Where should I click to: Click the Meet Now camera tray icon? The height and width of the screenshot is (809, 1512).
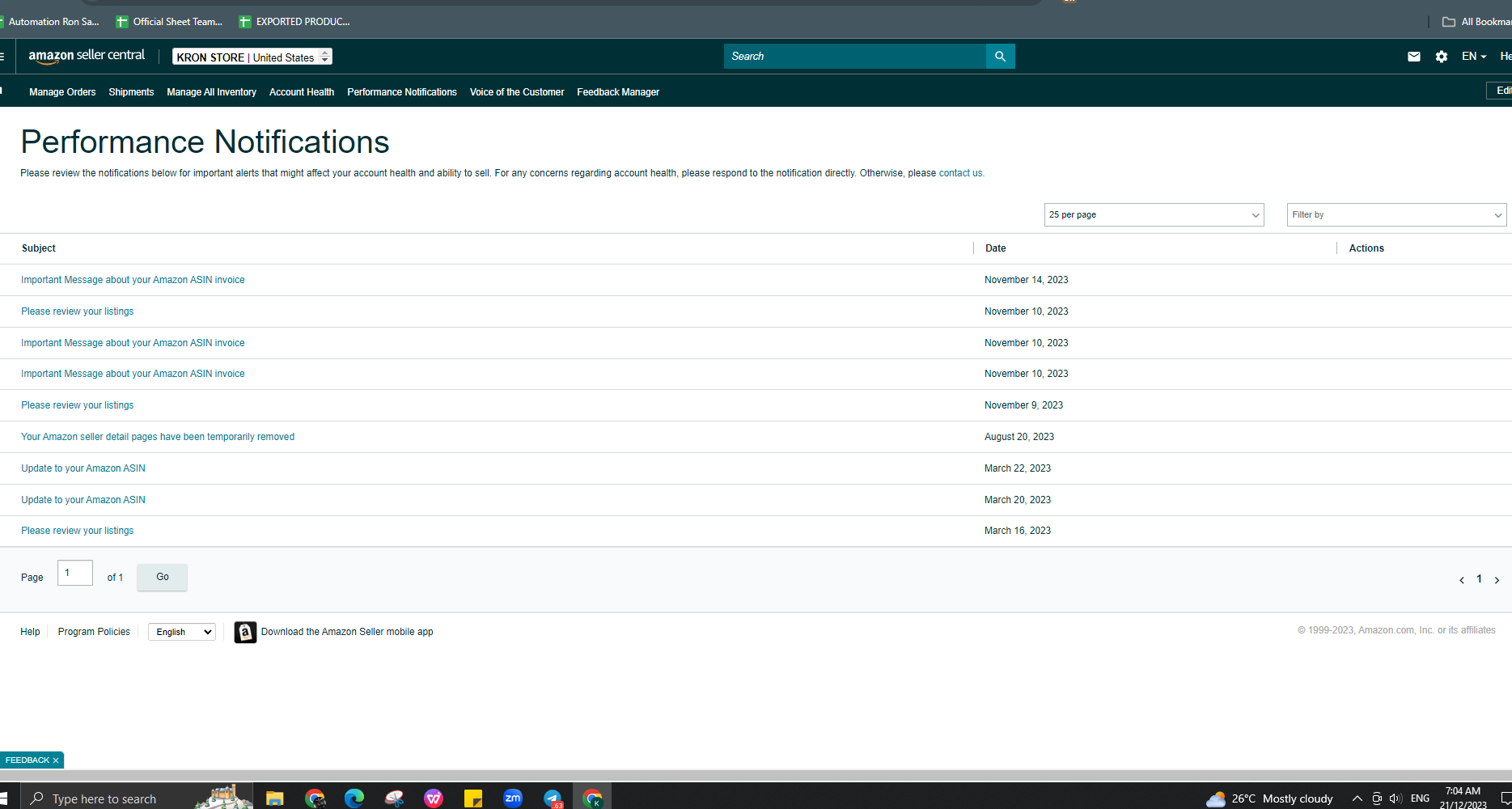click(1377, 798)
